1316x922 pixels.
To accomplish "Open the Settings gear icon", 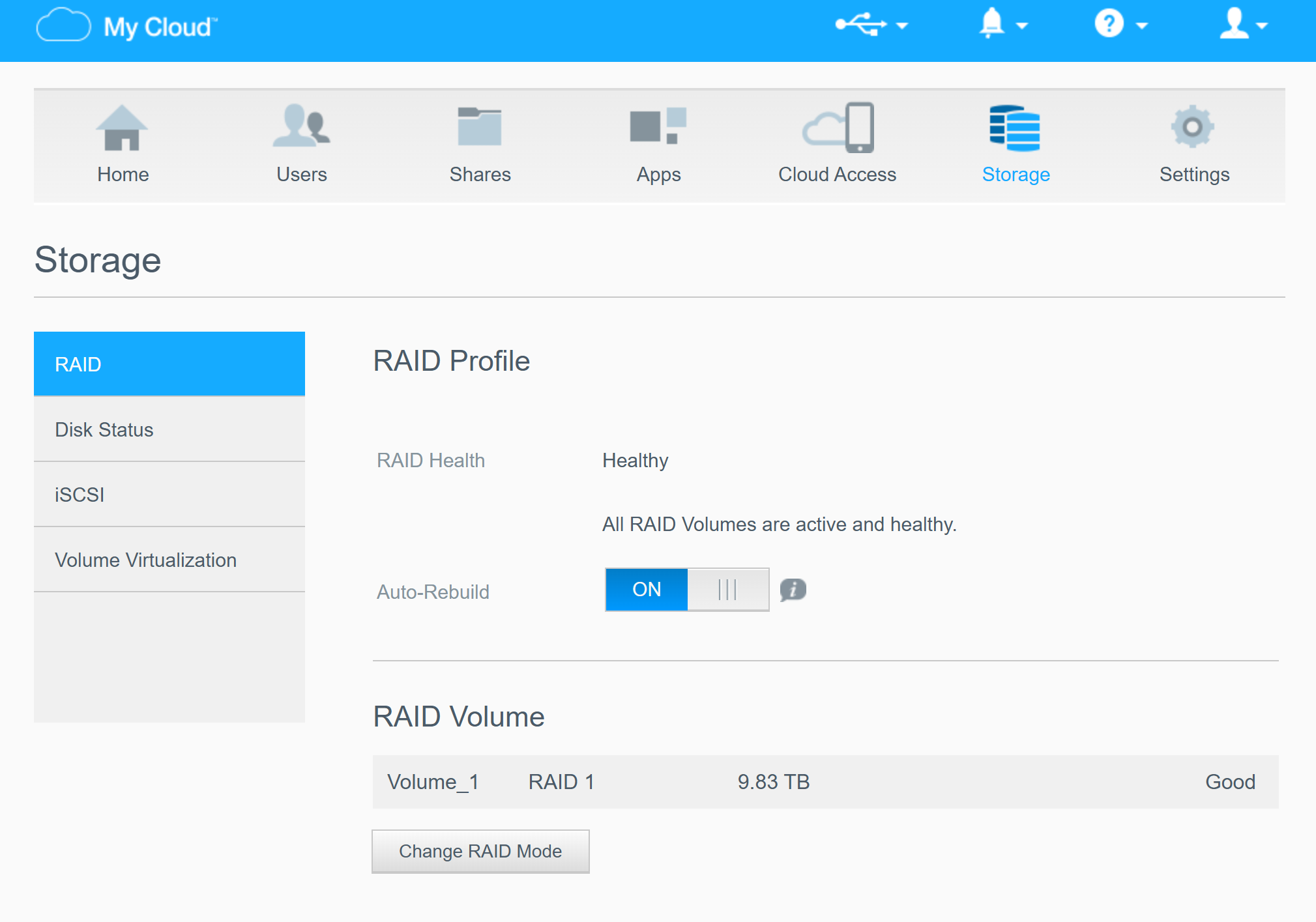I will point(1193,126).
